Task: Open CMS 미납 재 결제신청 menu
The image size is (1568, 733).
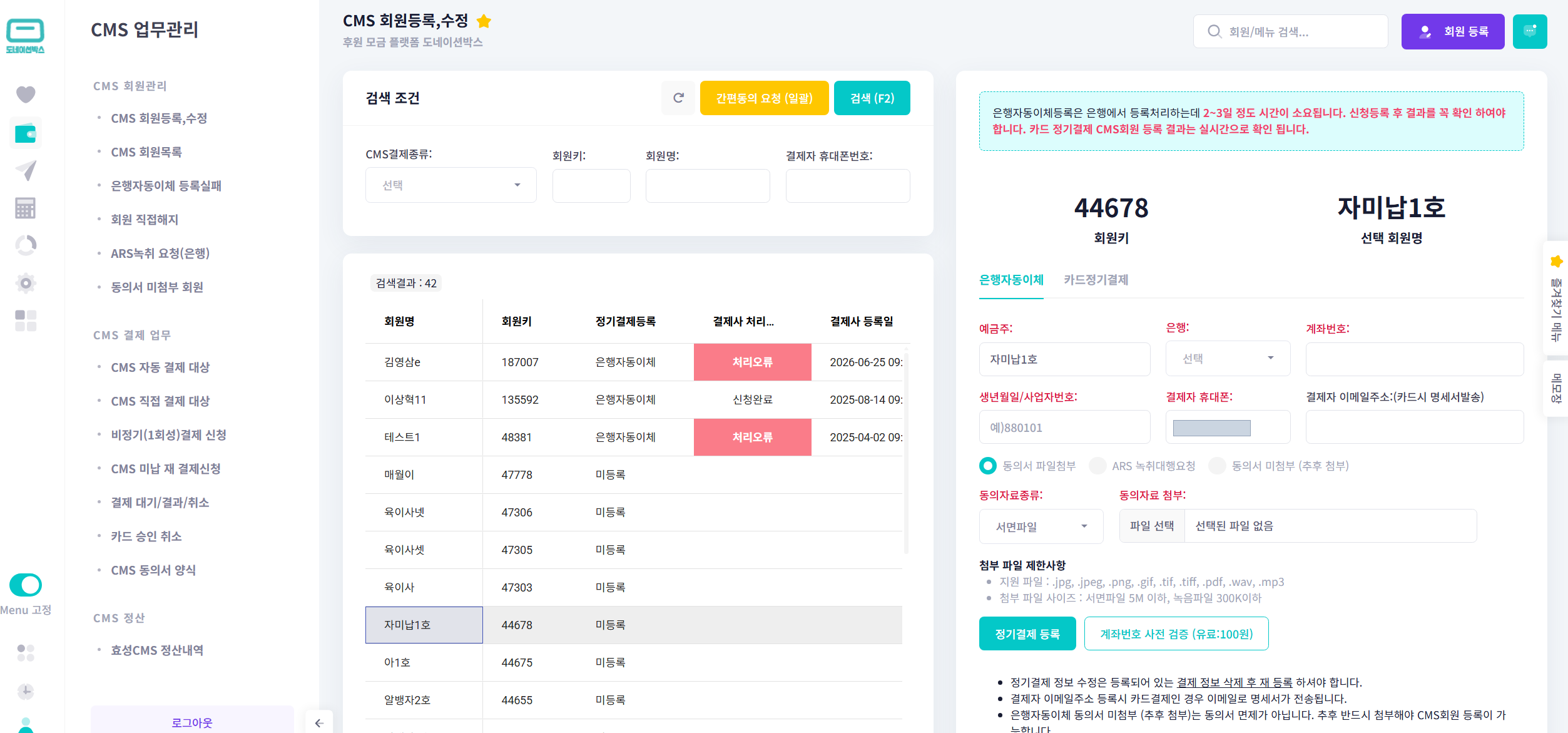Action: click(x=166, y=469)
